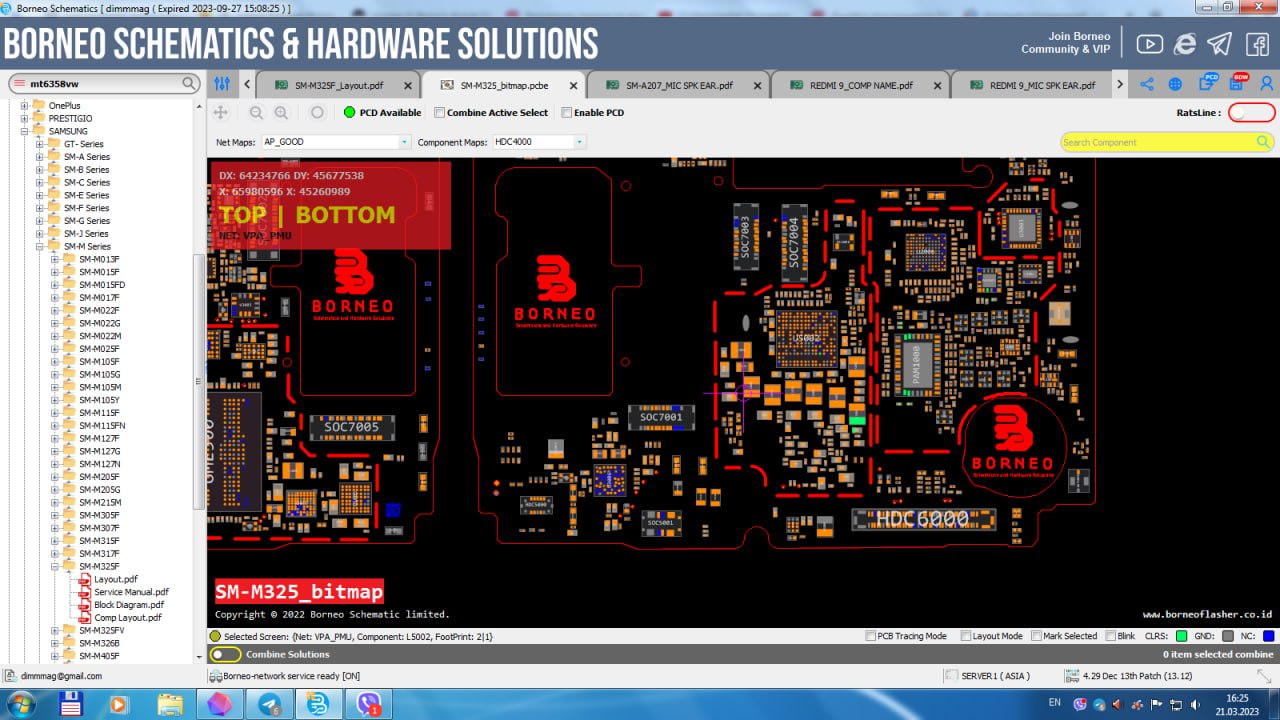Open the Component Maps dropdown
The width and height of the screenshot is (1280, 720).
coord(579,142)
